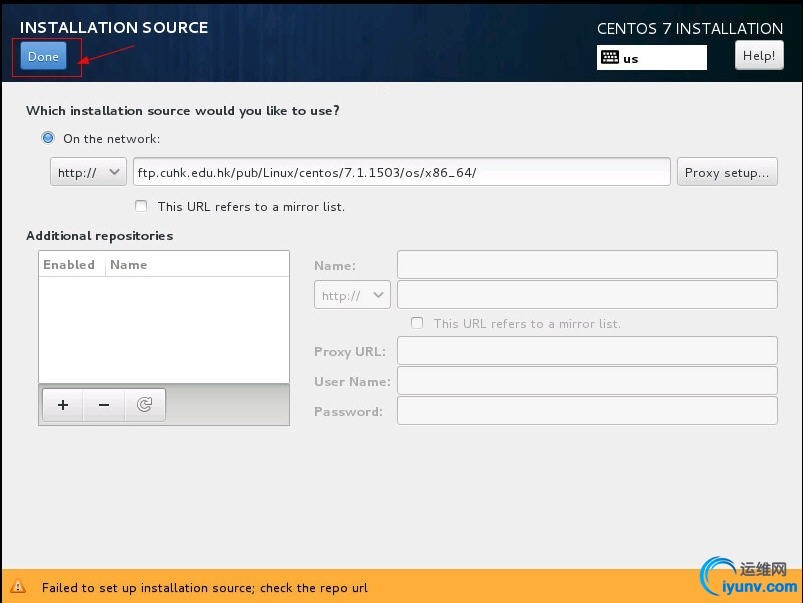Click the installation source URL field

[402, 172]
